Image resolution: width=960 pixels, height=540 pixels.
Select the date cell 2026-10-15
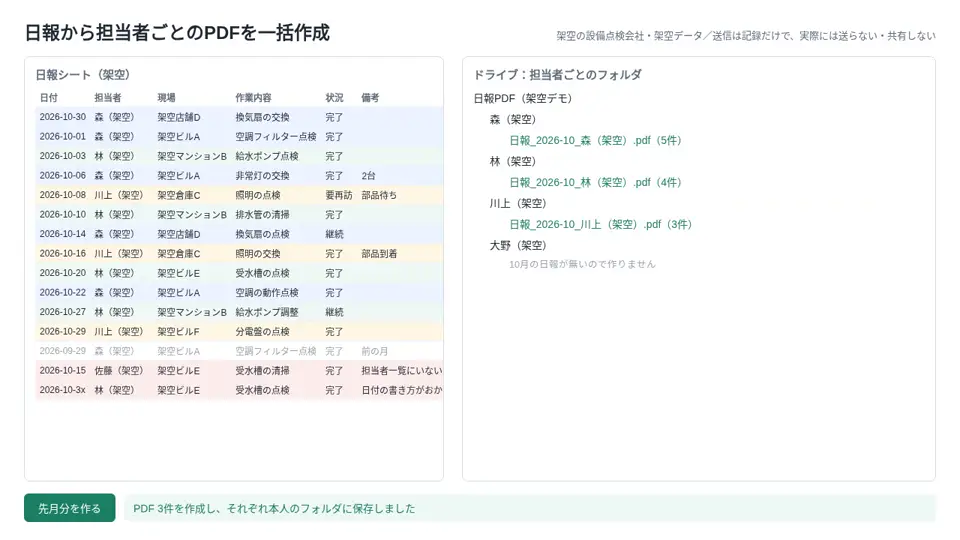(x=62, y=371)
